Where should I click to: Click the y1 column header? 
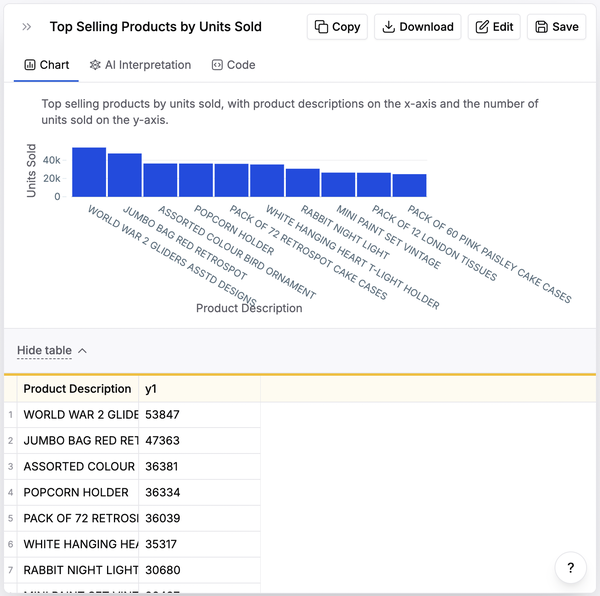(x=151, y=389)
